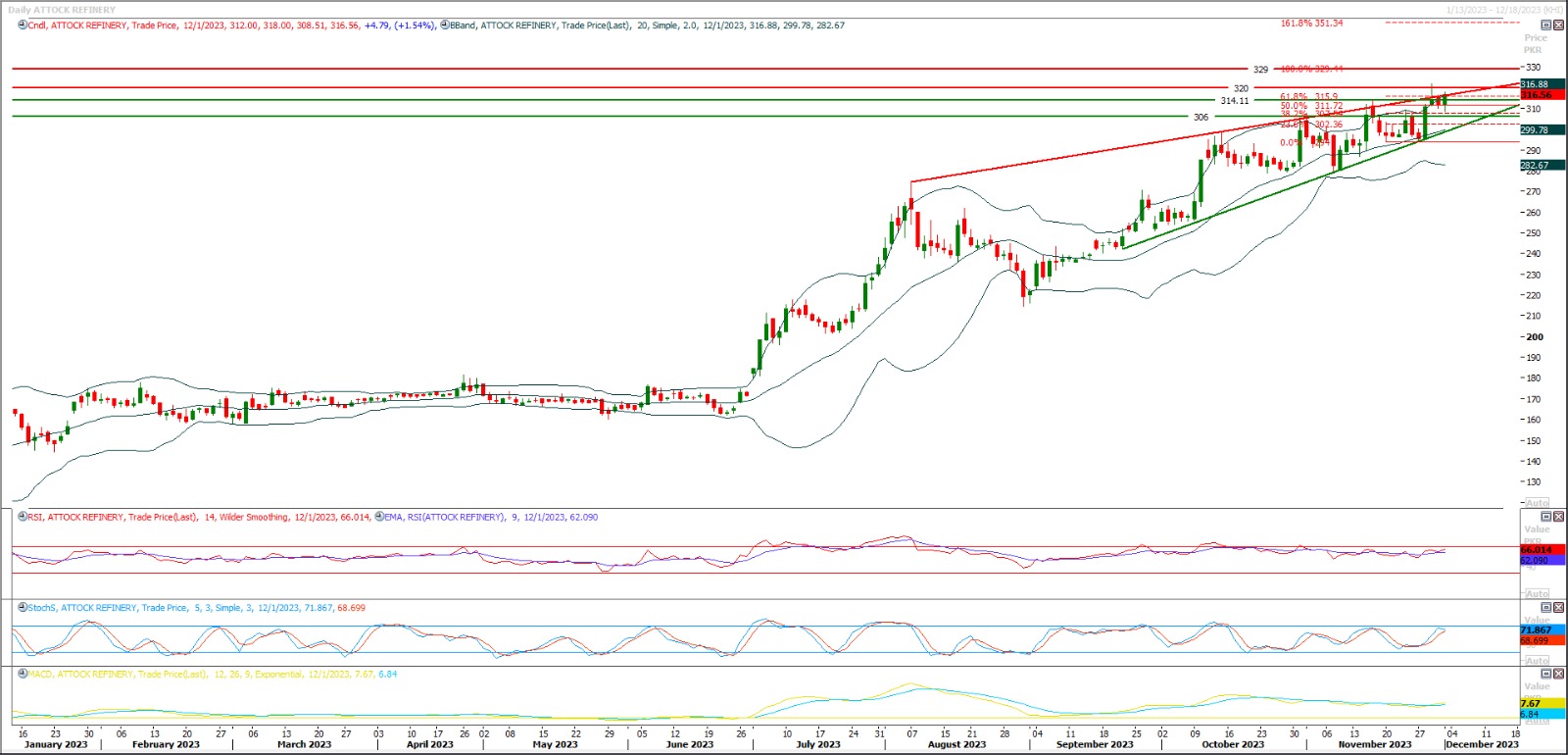Click the +4.79, (+1.54%) price change text
The width and height of the screenshot is (1568, 755).
click(x=400, y=25)
